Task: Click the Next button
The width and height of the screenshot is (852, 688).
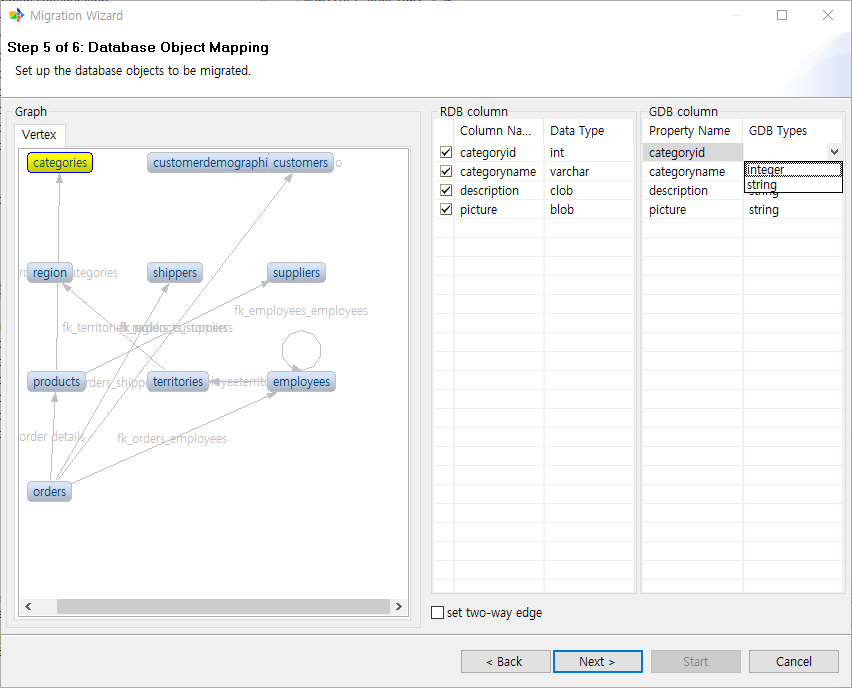Action: pyautogui.click(x=597, y=662)
